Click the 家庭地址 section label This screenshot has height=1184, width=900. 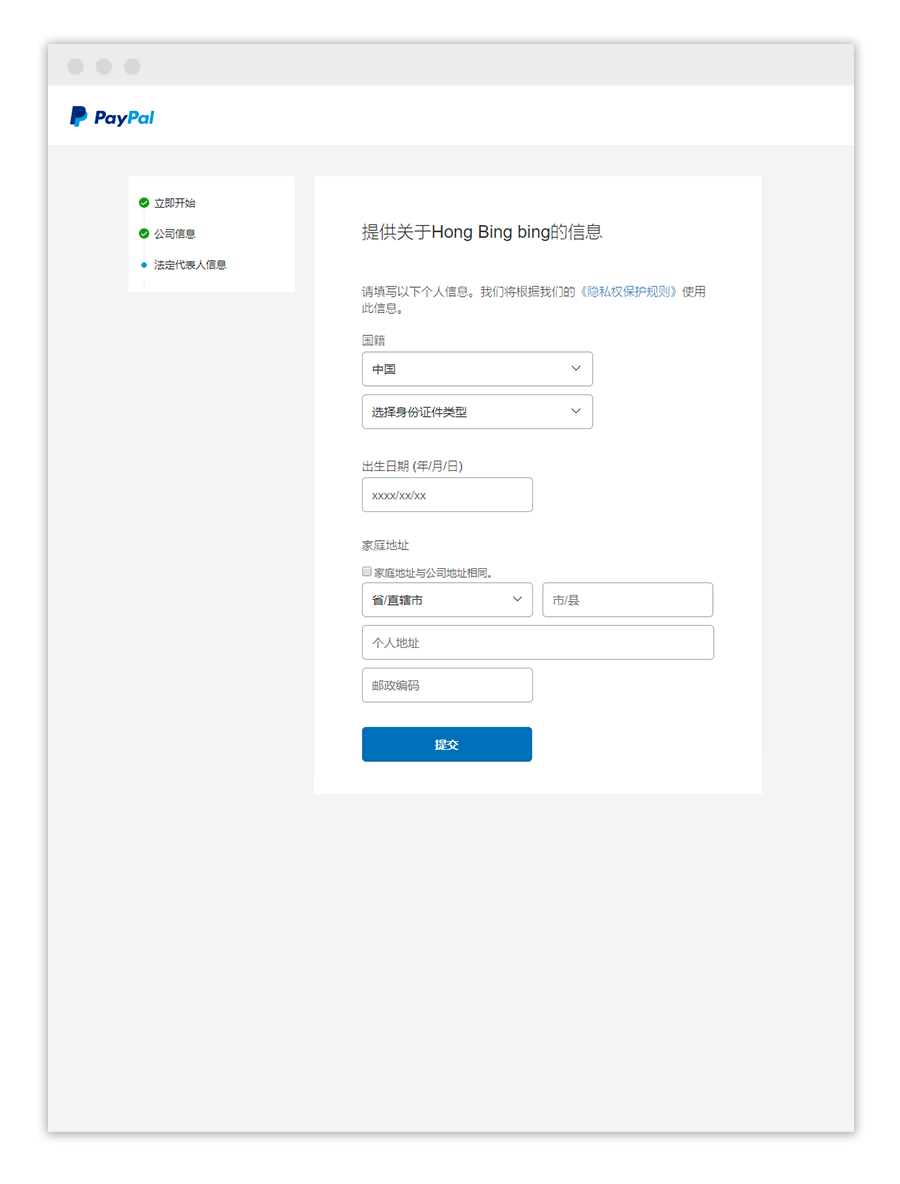click(385, 545)
